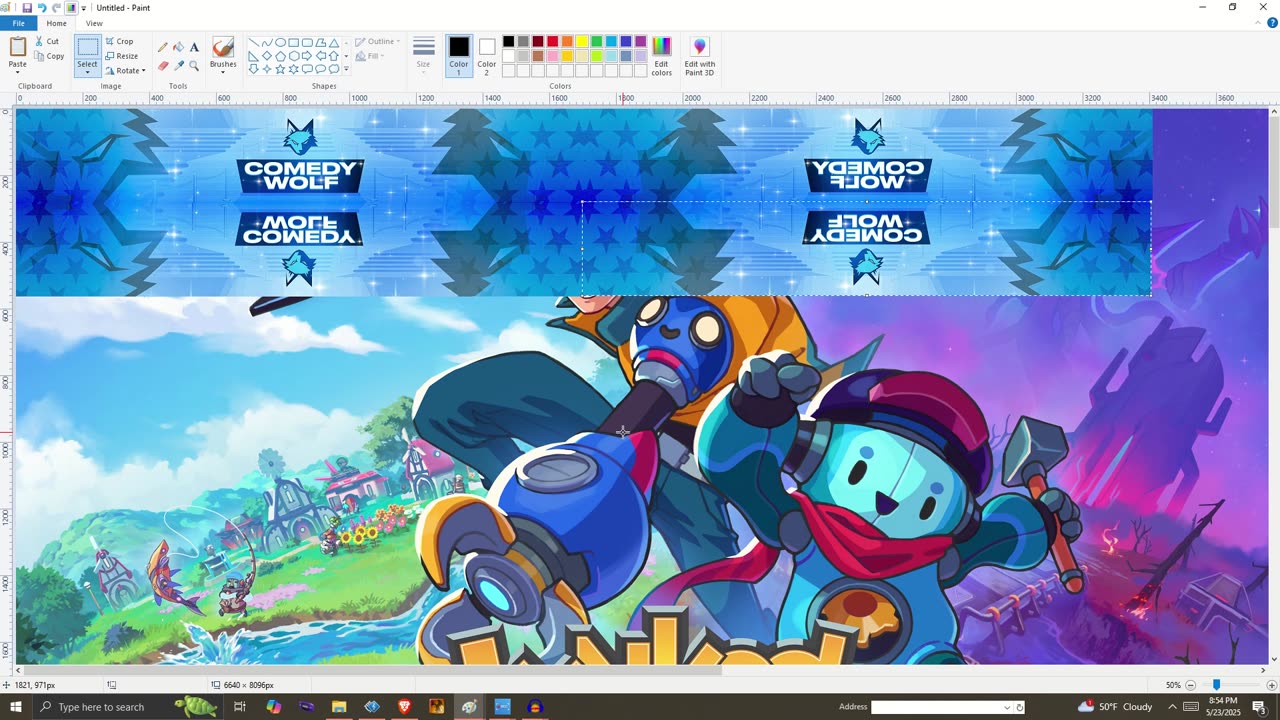Viewport: 1280px width, 720px height.
Task: Click the 50% zoom level text
Action: click(x=1173, y=685)
